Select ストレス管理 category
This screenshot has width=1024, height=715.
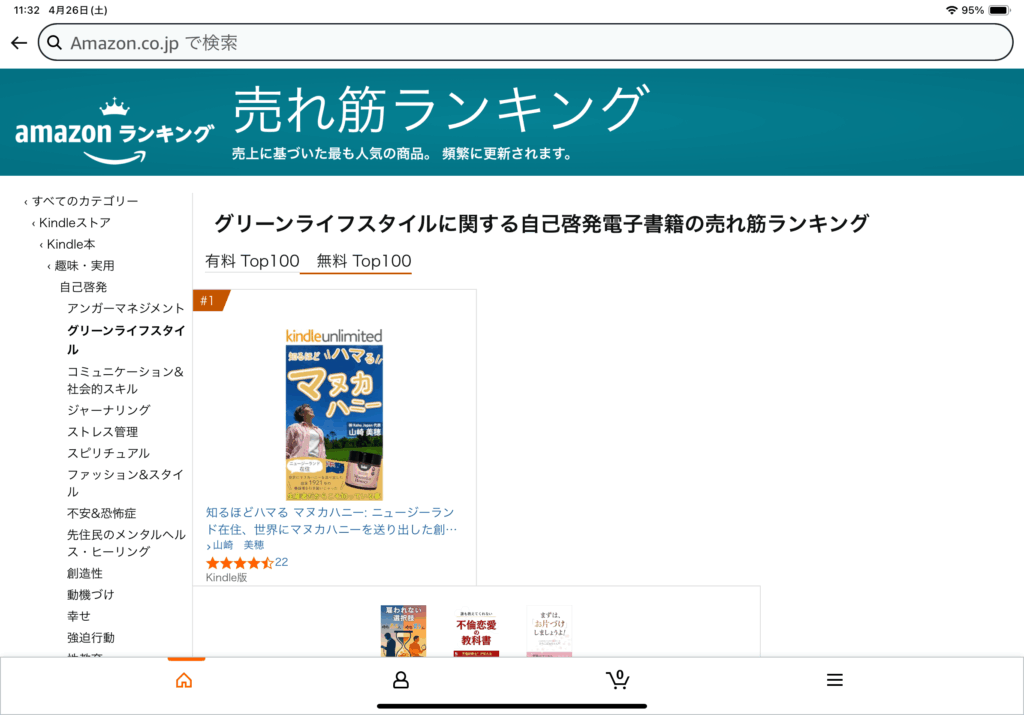103,432
